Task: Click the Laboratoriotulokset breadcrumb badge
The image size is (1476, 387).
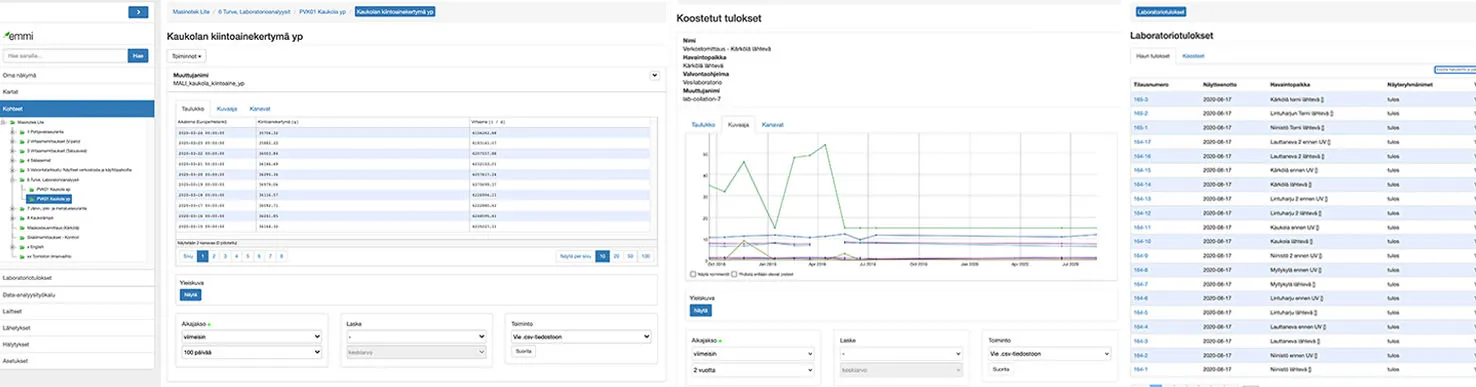Action: [x=1161, y=12]
